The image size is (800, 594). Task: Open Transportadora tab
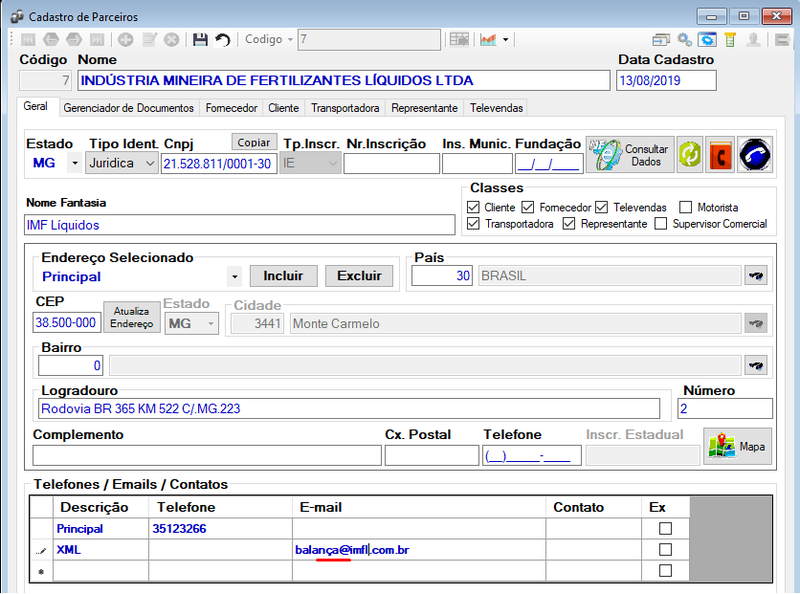[345, 108]
